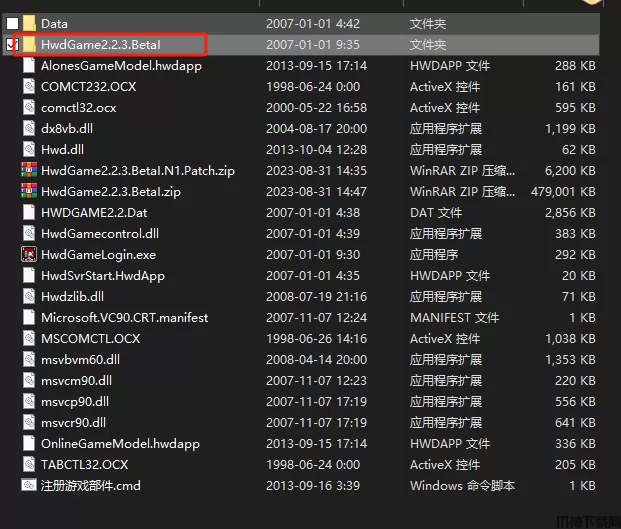621x529 pixels.
Task: Click the size value 479,001 KB
Action: click(x=563, y=192)
